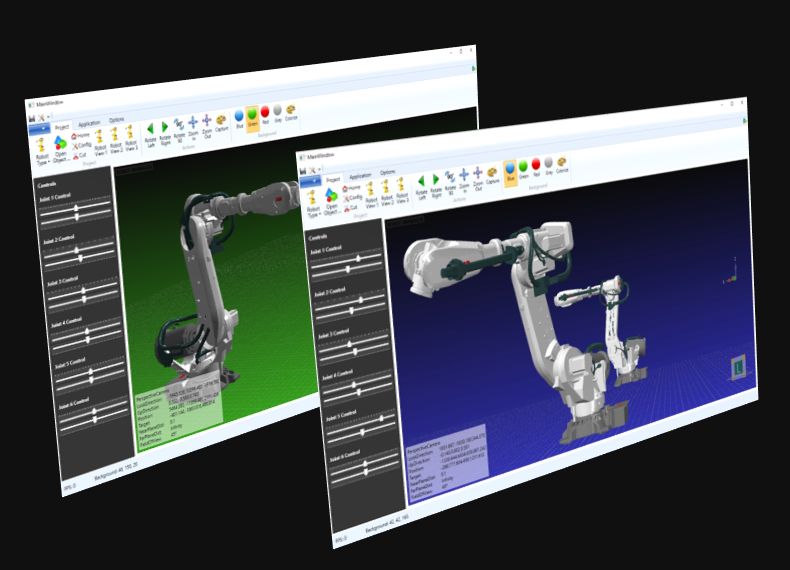Open Options tab in back window

click(117, 120)
